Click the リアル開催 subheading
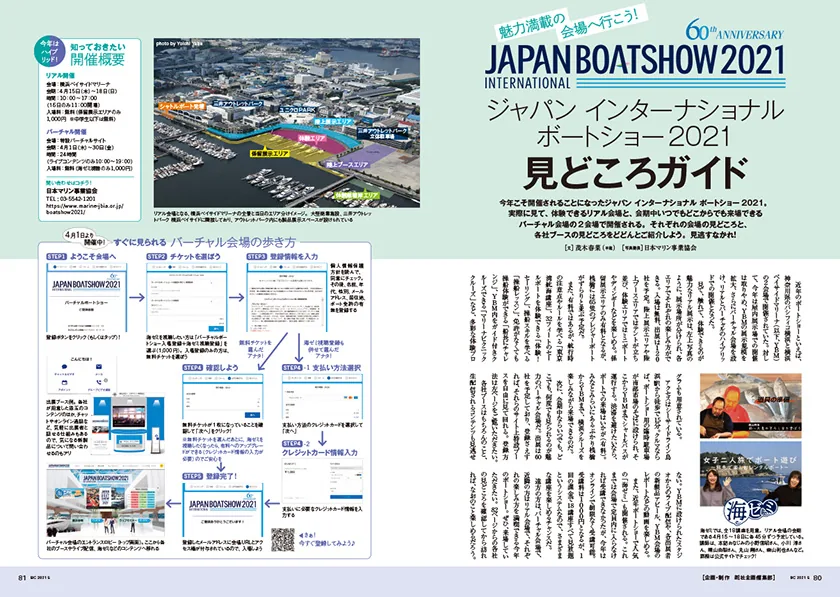Screen dimensions: 840x597 click(61, 76)
